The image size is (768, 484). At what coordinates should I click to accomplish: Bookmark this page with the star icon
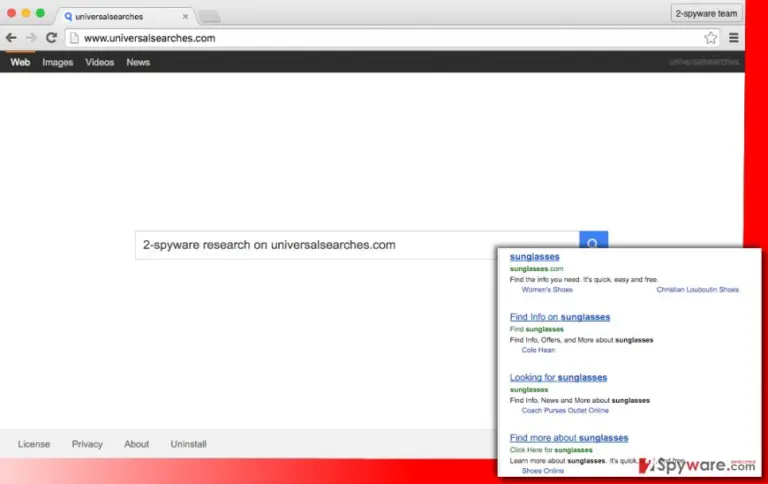[710, 38]
